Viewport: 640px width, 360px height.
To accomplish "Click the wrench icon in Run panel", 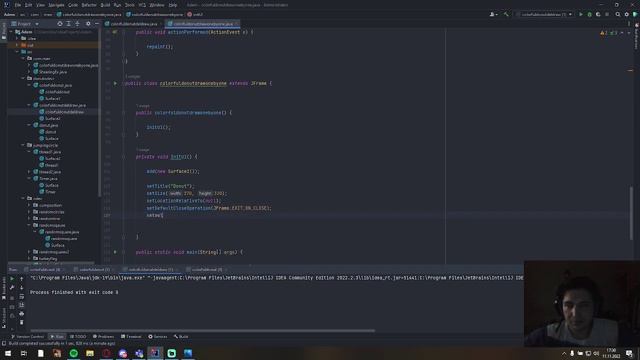I will 12,288.
